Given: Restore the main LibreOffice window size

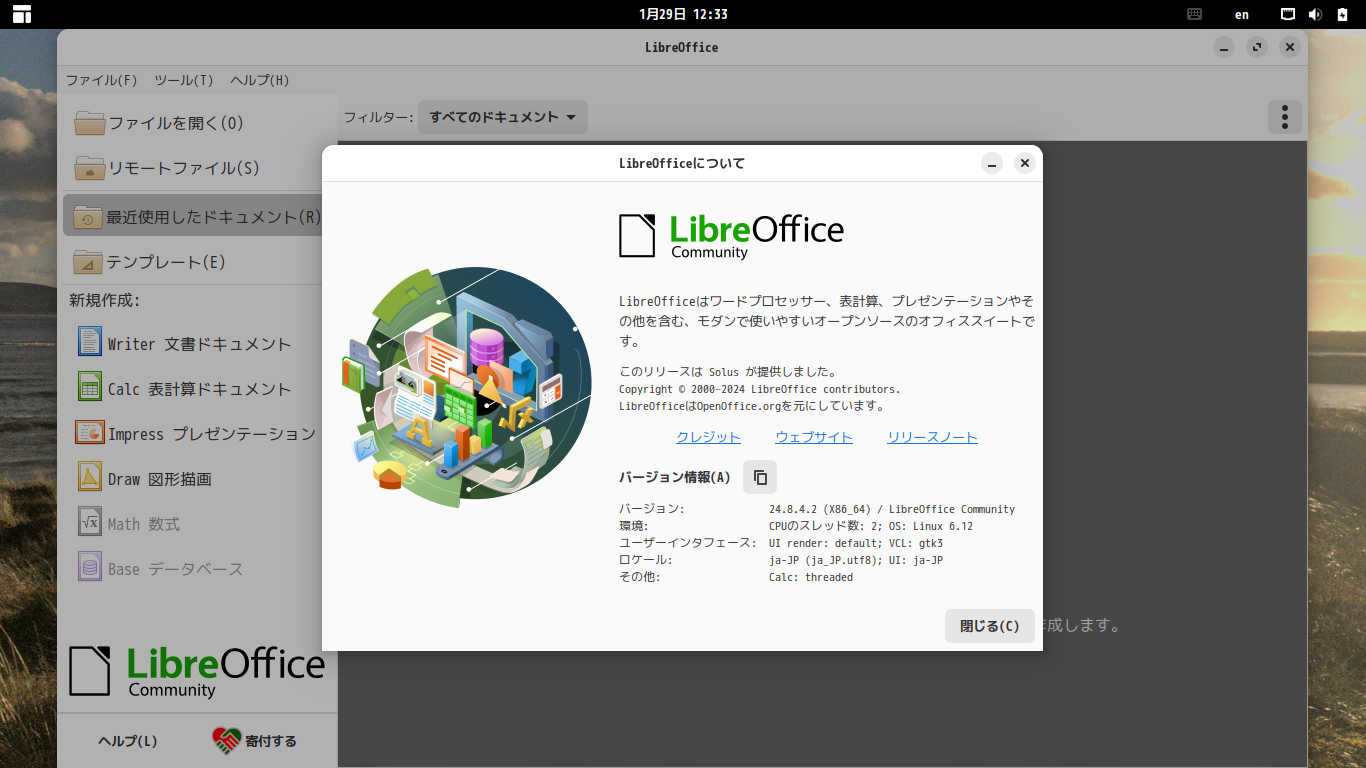Looking at the screenshot, I should click(1257, 47).
